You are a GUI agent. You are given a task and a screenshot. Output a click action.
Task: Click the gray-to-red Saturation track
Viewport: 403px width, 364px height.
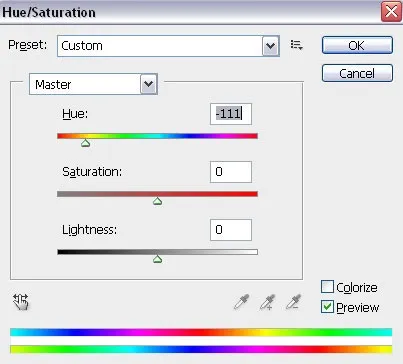(x=157, y=194)
